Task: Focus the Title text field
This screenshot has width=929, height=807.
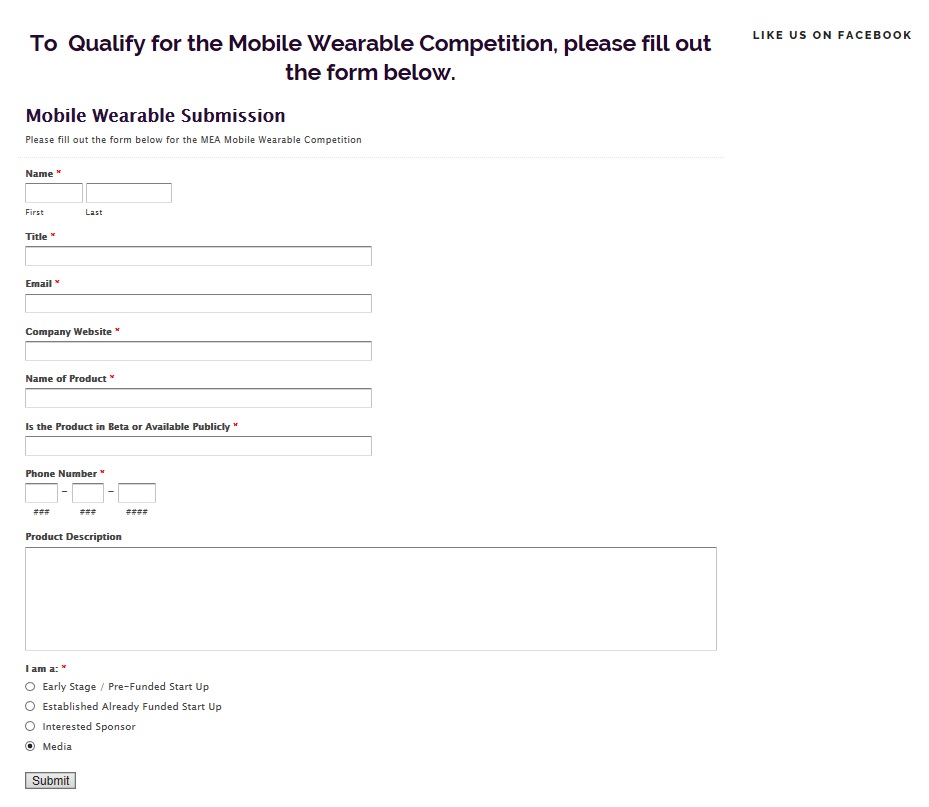Action: (x=198, y=256)
